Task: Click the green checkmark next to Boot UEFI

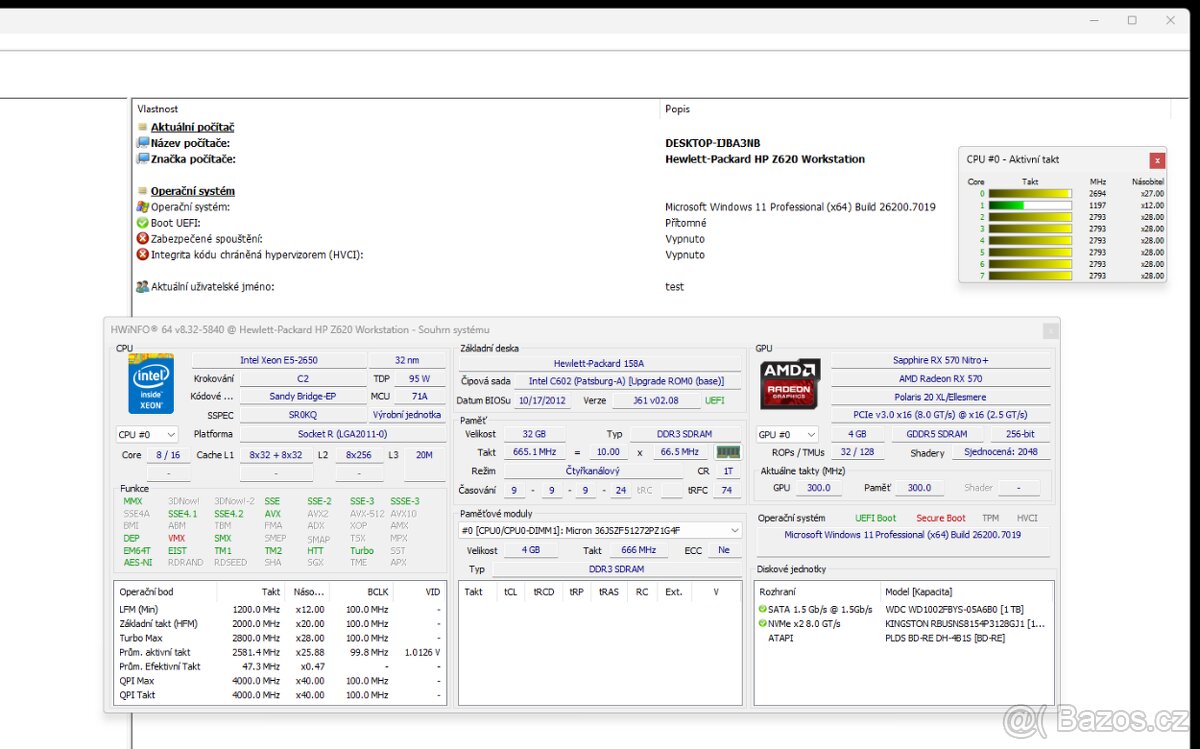Action: (x=141, y=223)
